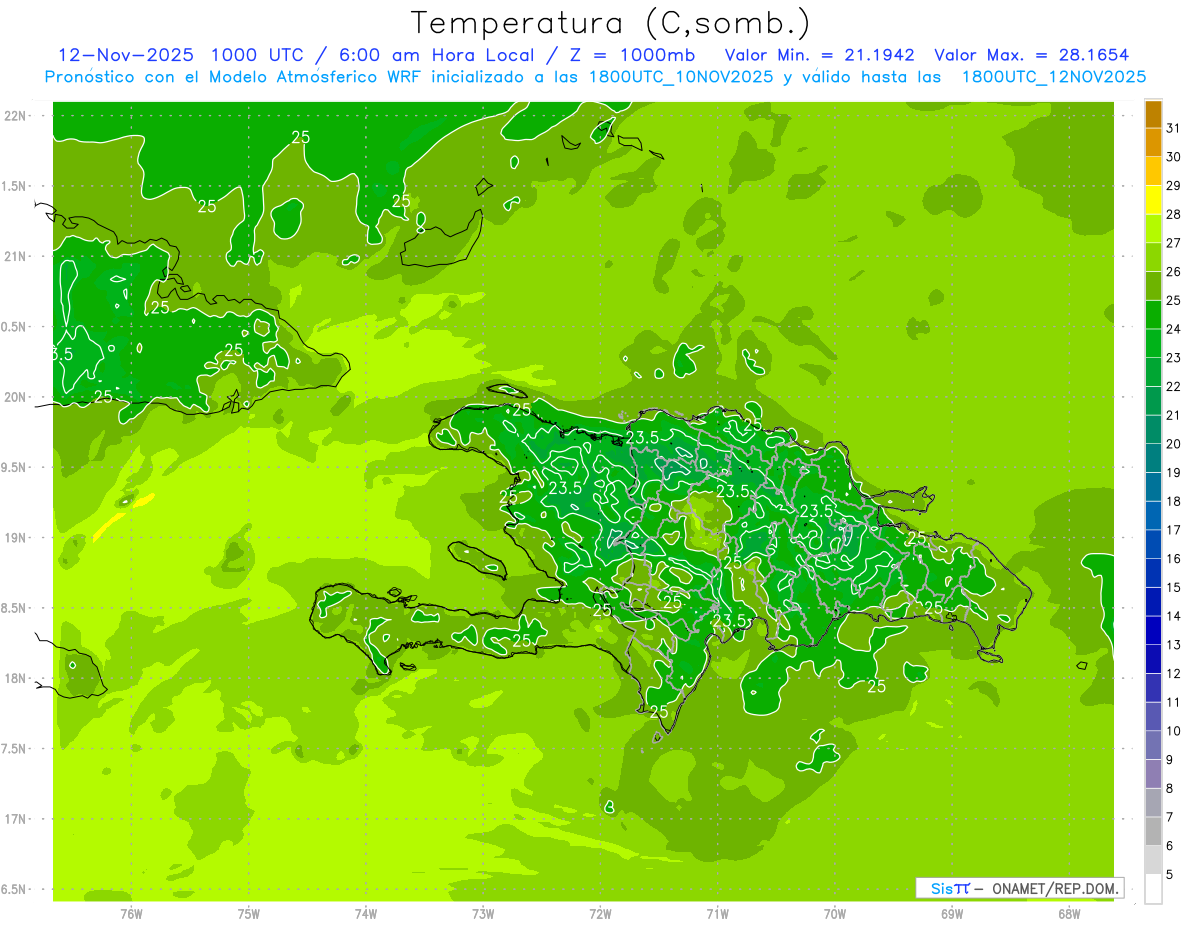
Task: Click the latitude label '20N'
Action: [17, 397]
